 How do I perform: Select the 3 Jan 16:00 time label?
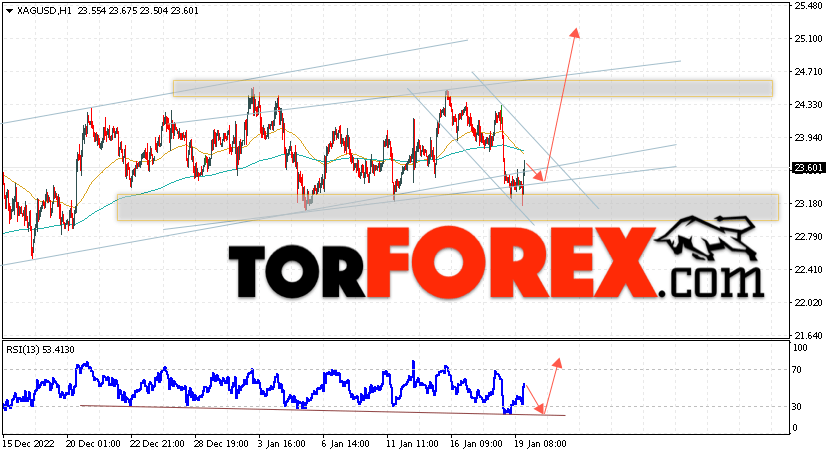(x=281, y=443)
